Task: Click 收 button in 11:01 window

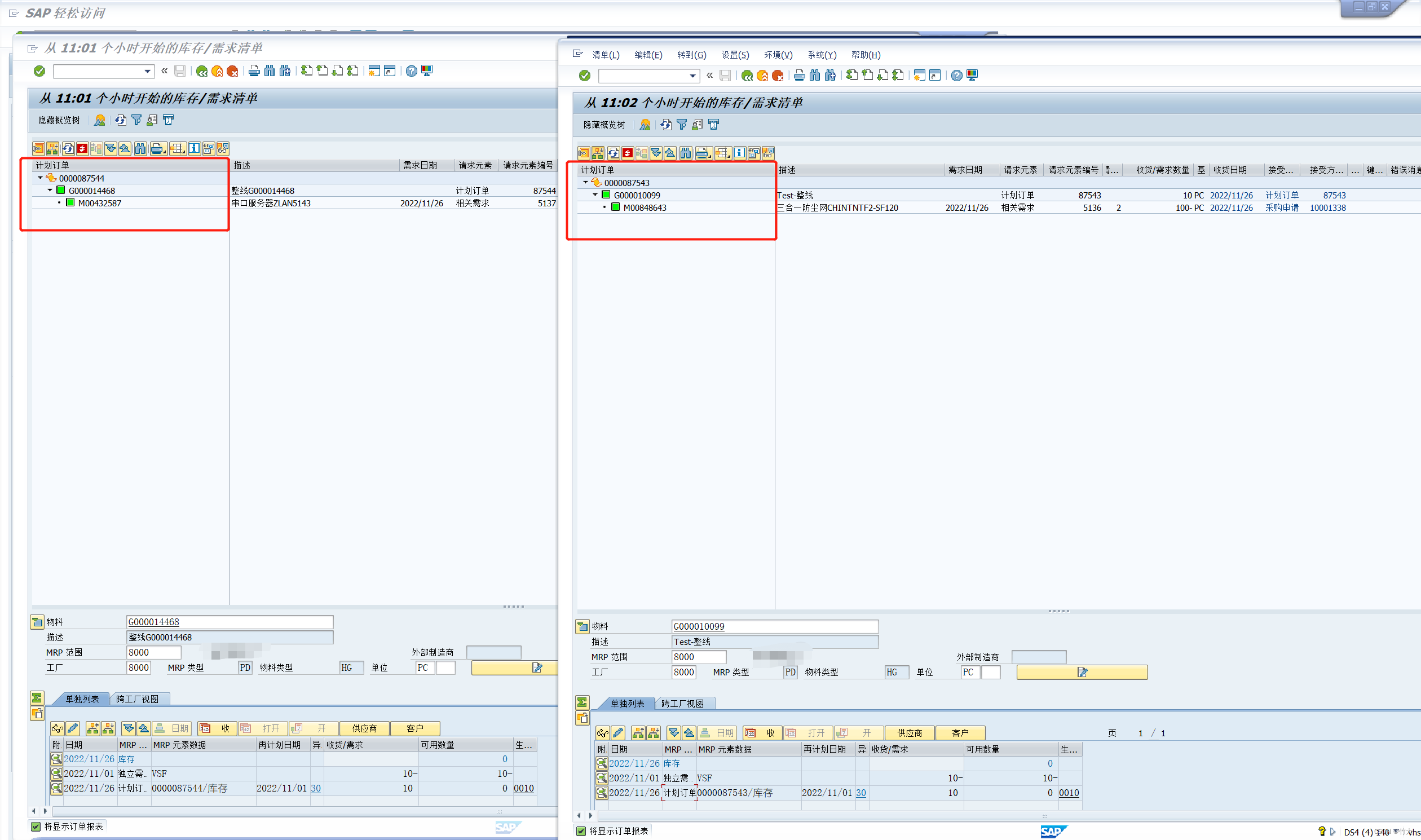Action: coord(217,728)
